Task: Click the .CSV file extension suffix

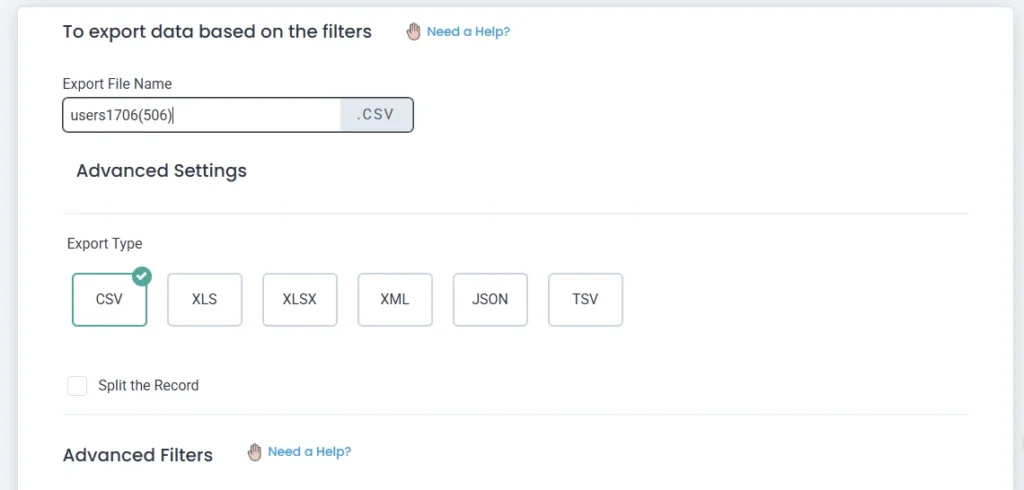Action: tap(376, 115)
